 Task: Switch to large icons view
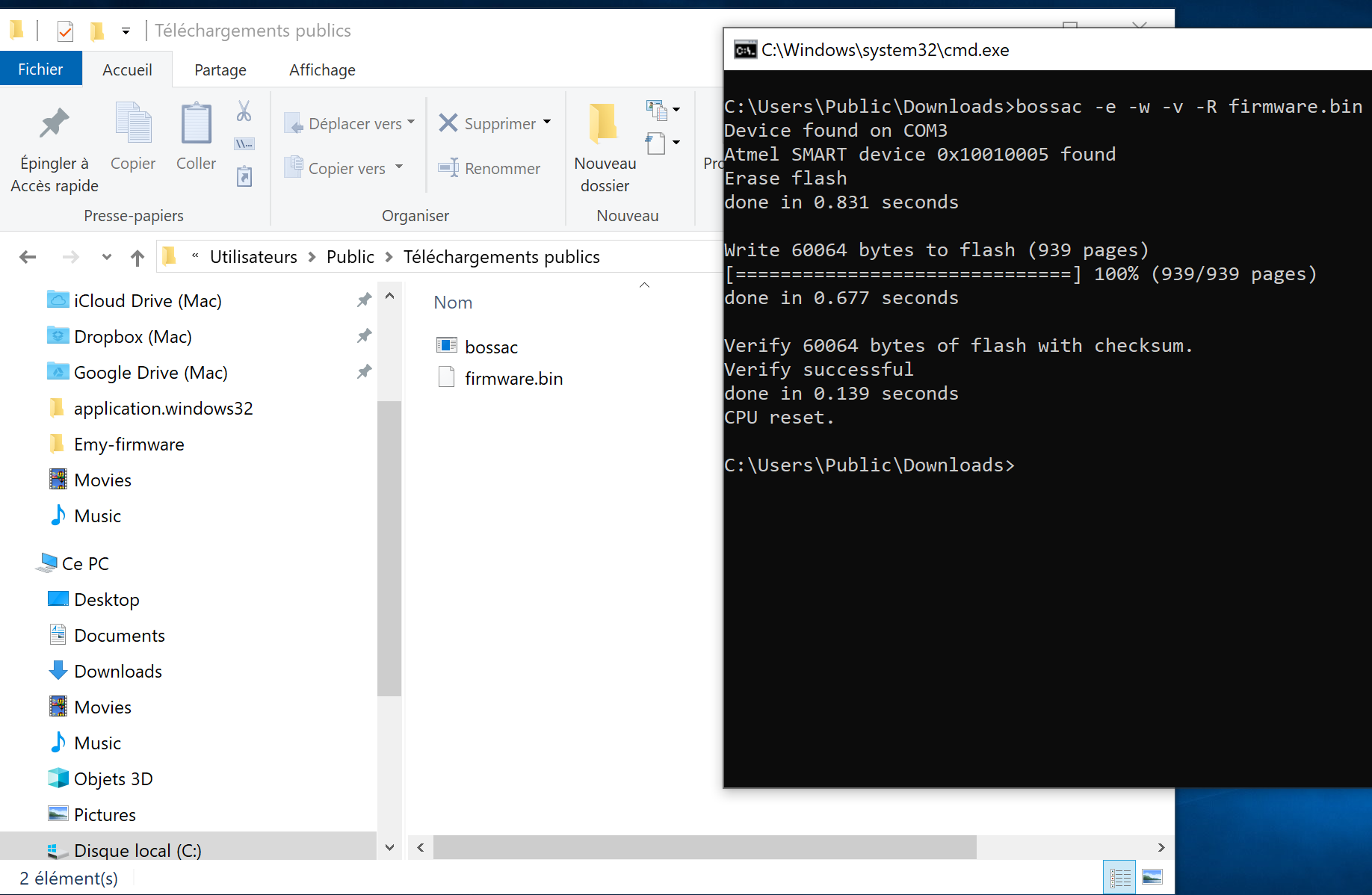point(1152,877)
